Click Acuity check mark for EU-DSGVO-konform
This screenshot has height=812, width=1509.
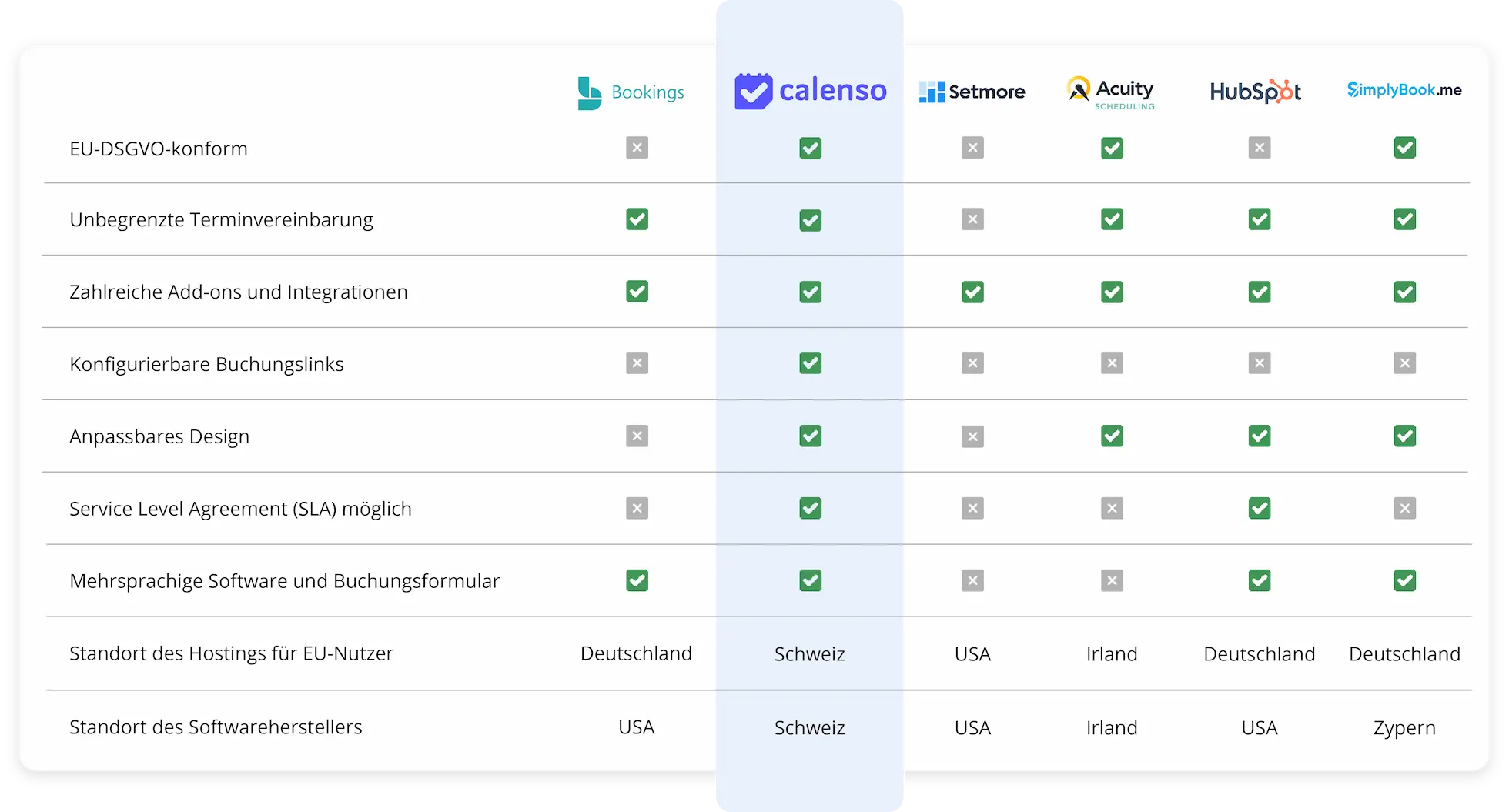tap(1112, 148)
